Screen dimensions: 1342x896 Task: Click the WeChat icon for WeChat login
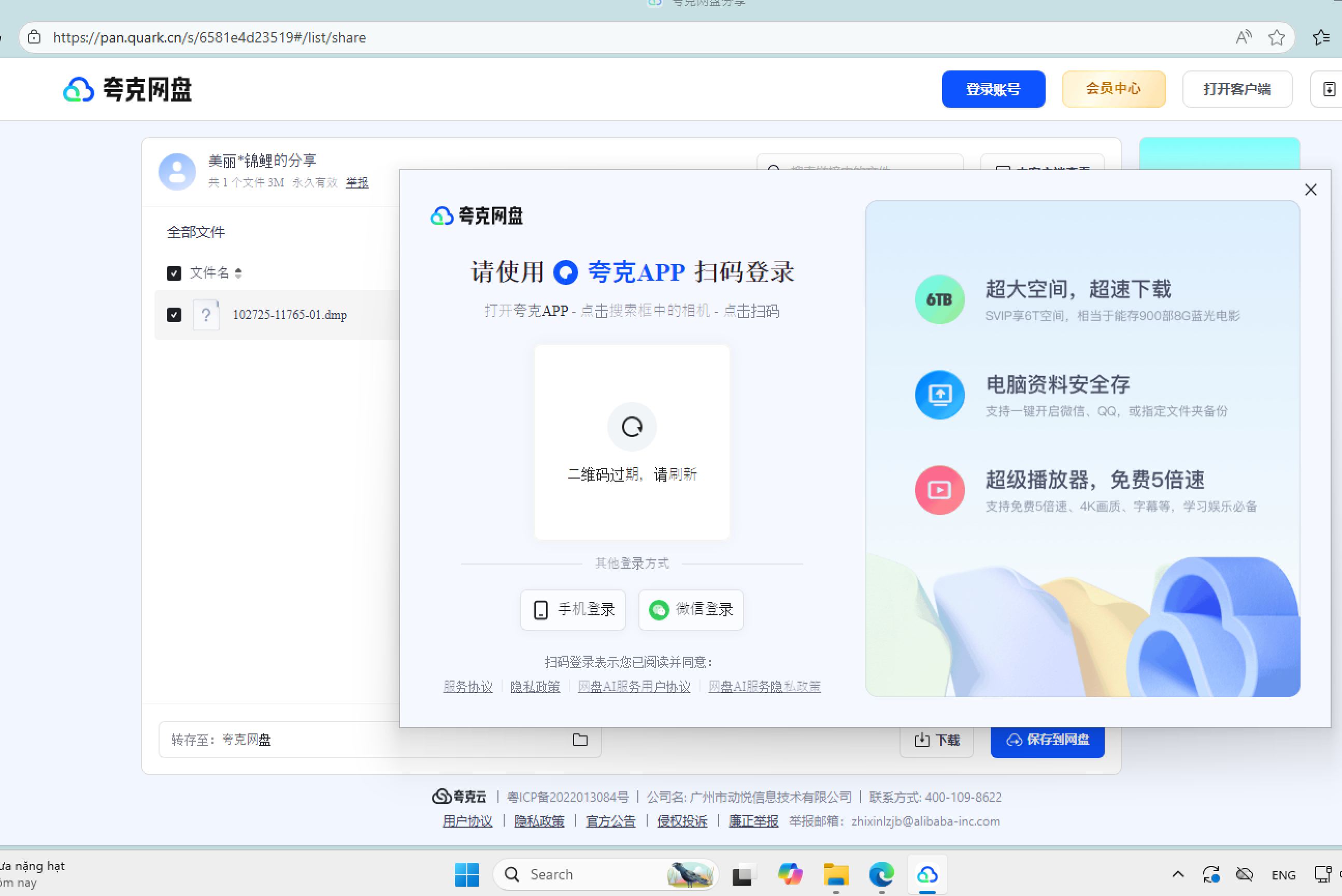pyautogui.click(x=659, y=610)
